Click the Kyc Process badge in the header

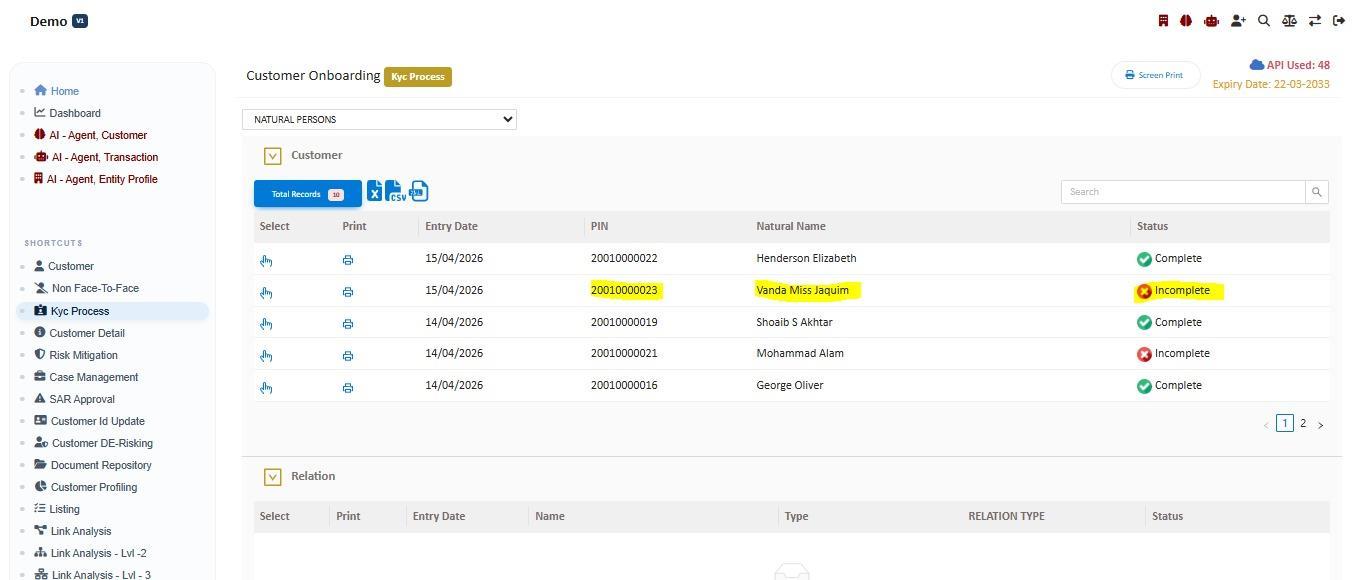(x=418, y=77)
